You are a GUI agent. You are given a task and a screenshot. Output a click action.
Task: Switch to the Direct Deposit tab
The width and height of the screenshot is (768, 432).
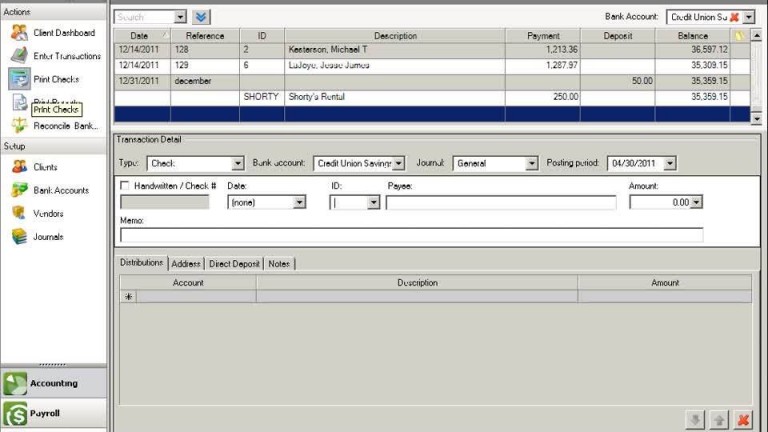[x=233, y=264]
